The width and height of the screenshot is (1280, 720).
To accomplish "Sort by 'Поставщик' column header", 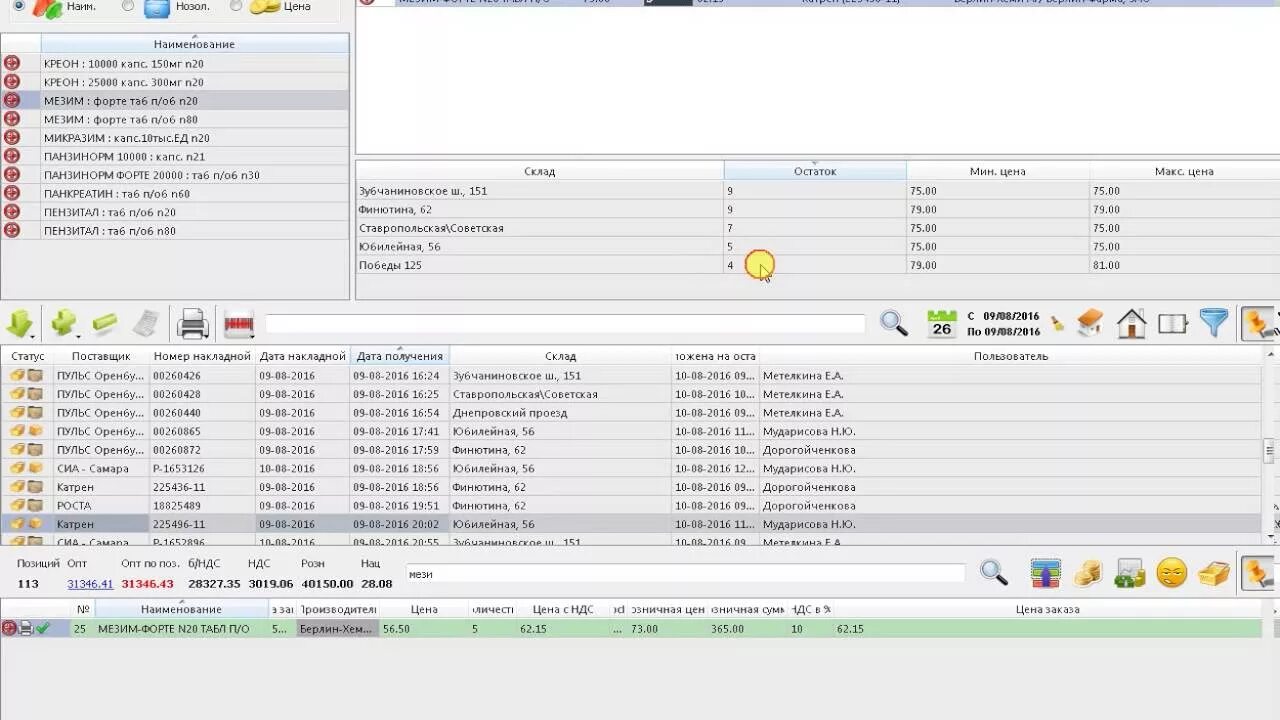I will [x=101, y=356].
